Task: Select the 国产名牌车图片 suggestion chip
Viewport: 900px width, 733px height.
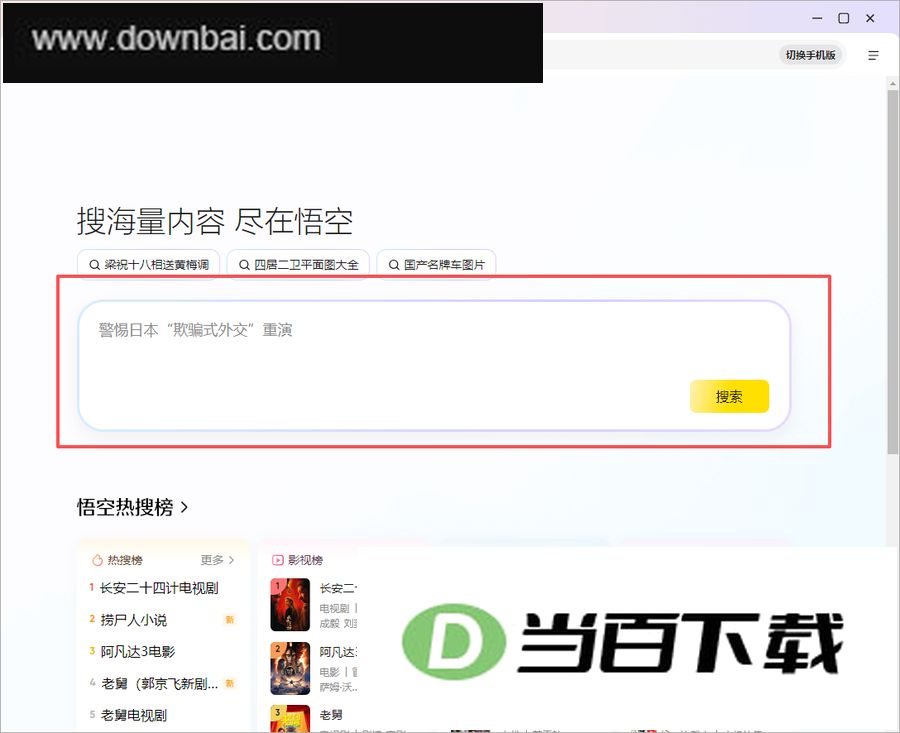Action: [x=436, y=265]
